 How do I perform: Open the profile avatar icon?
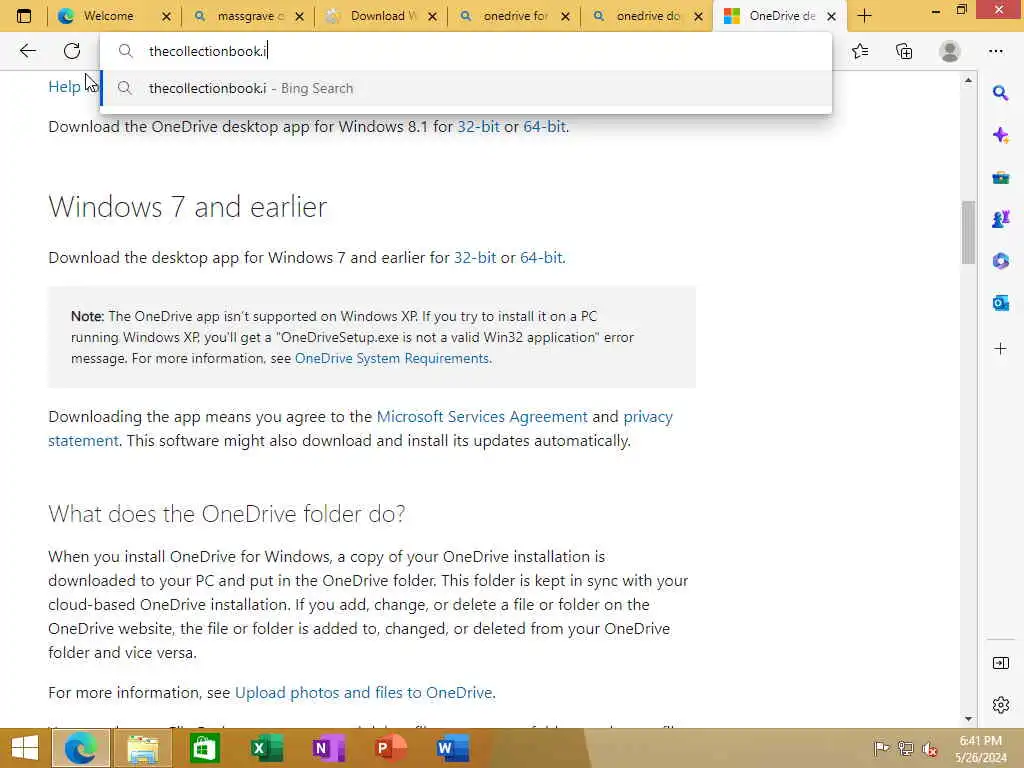(x=950, y=51)
